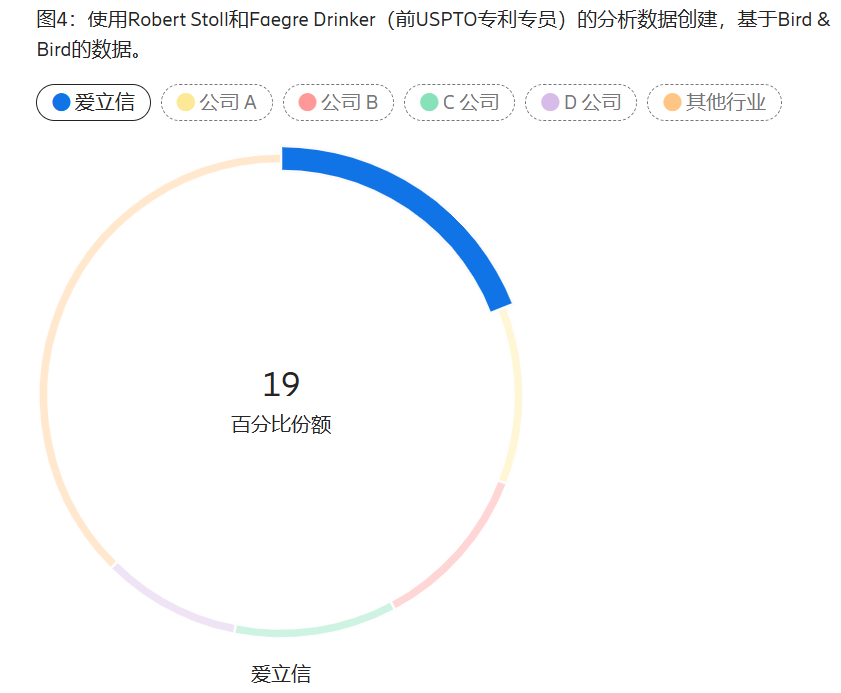The width and height of the screenshot is (841, 693).
Task: Click the pale purple donut segment
Action: click(x=168, y=603)
